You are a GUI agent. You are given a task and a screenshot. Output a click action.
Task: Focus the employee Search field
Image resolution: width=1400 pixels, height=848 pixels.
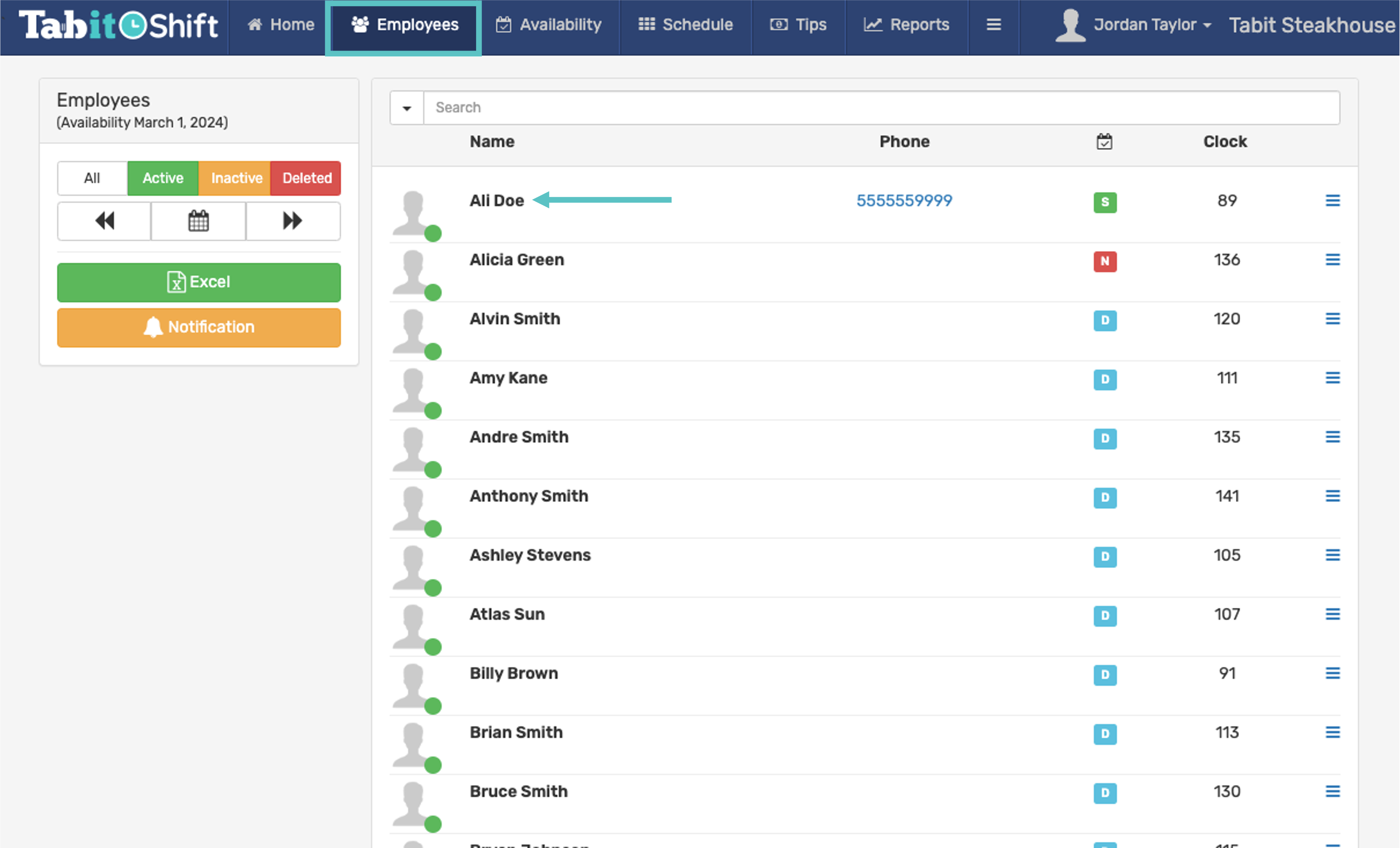click(x=882, y=108)
